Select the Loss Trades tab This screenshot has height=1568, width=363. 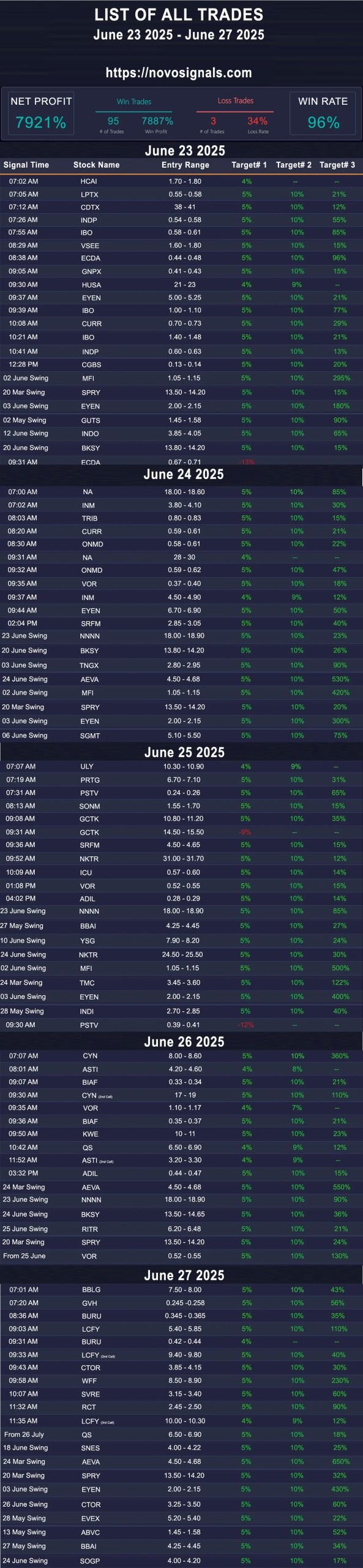(x=236, y=101)
